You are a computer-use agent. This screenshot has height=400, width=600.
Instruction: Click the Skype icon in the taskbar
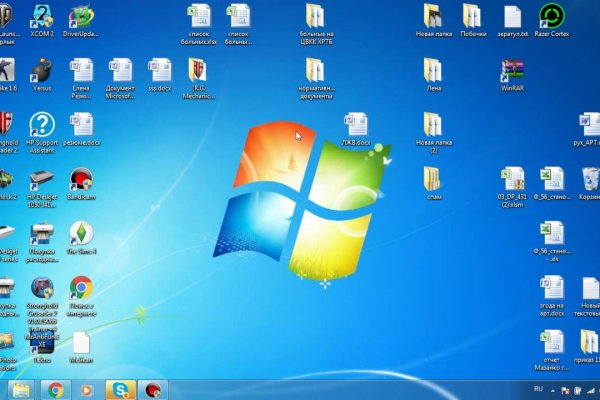[122, 389]
